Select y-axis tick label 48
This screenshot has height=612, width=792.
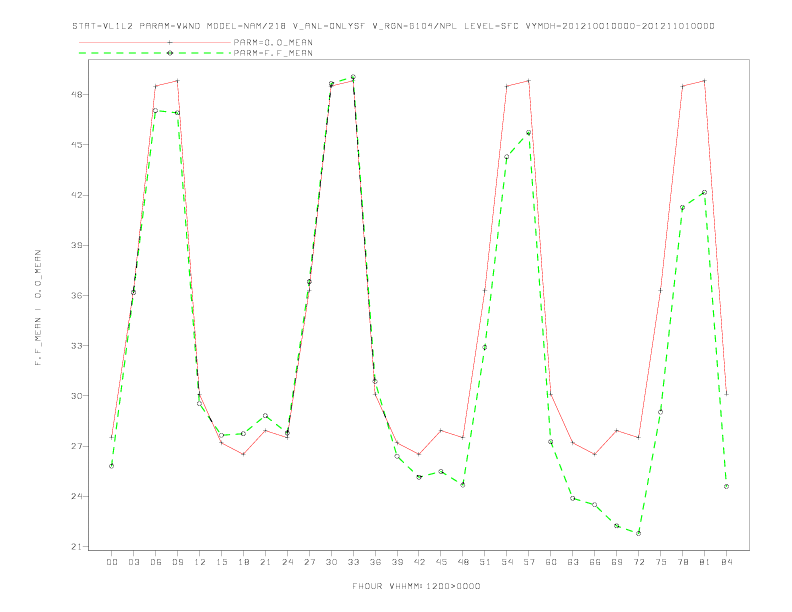tap(77, 94)
